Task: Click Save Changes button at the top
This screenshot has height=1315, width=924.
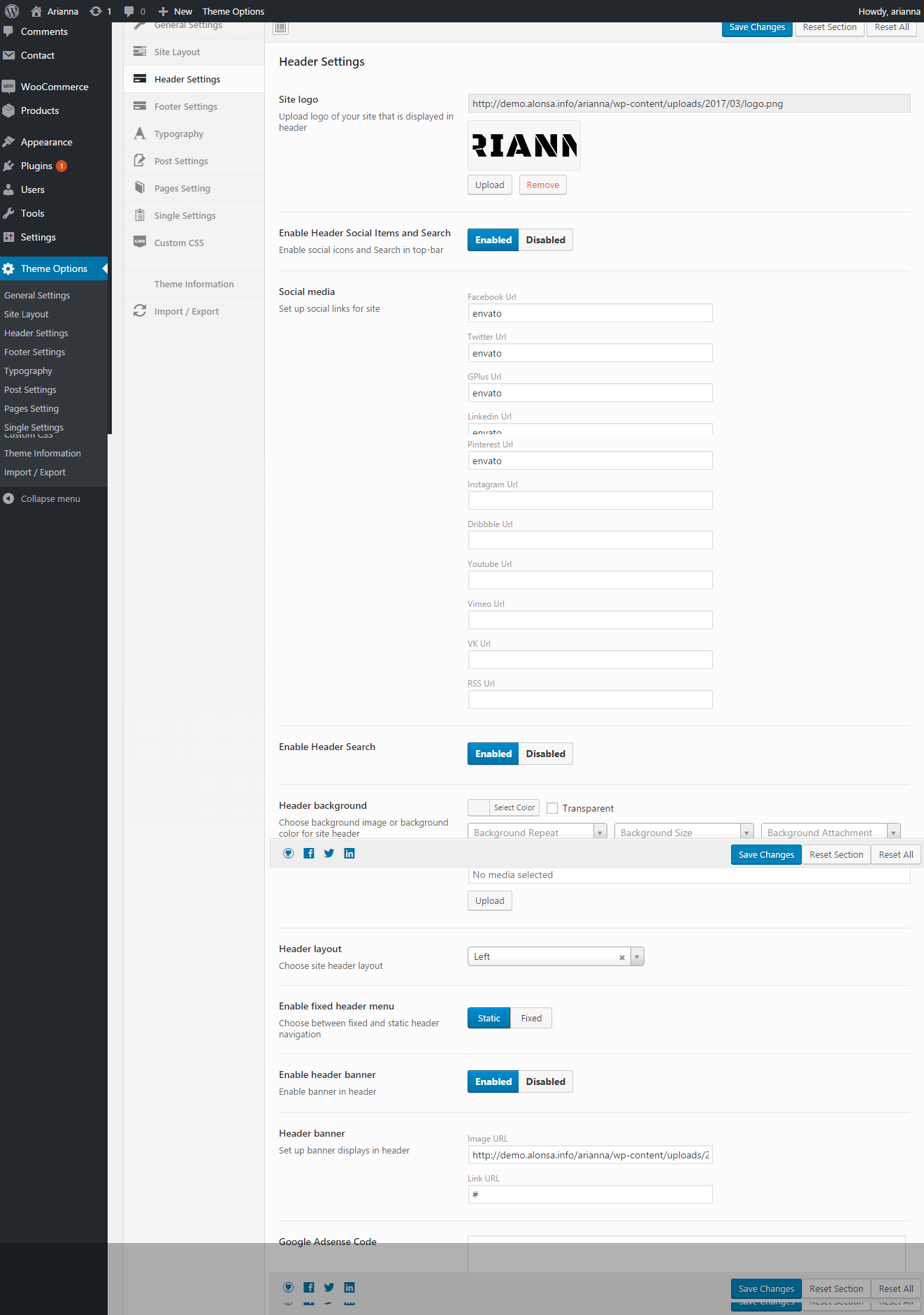Action: coord(756,27)
